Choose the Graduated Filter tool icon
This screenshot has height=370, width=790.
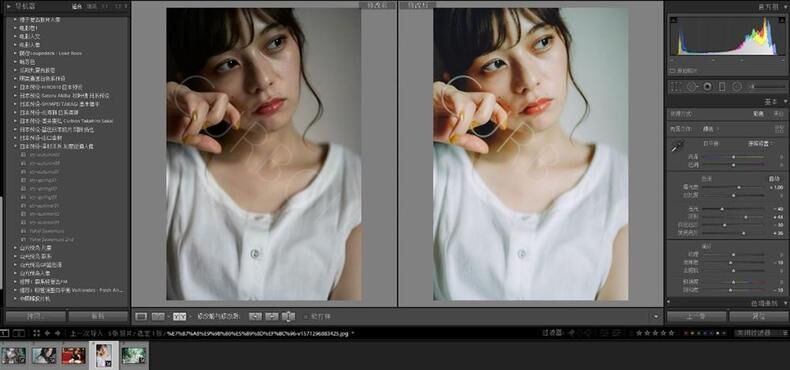point(722,87)
